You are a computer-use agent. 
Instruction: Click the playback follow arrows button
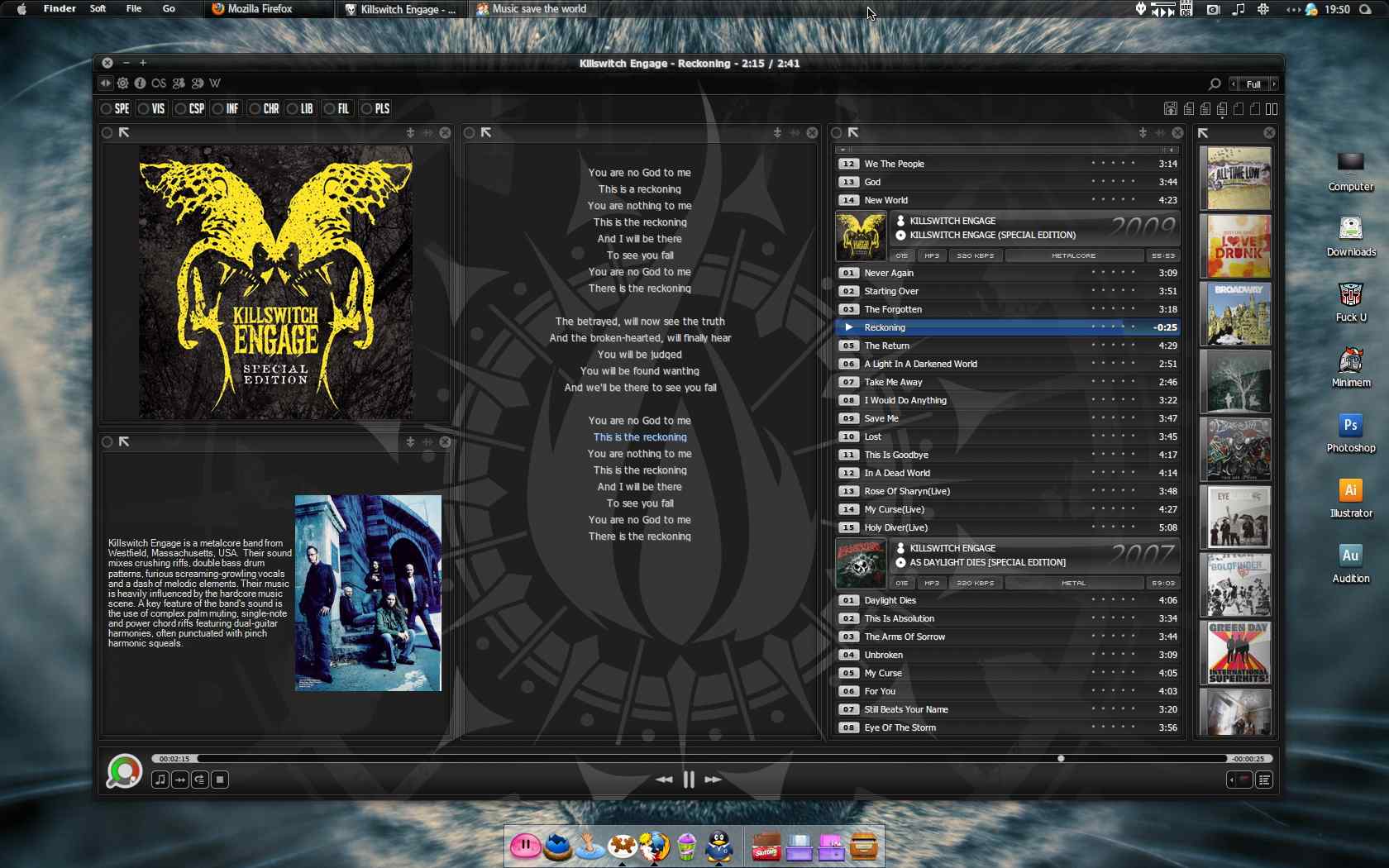[x=180, y=780]
